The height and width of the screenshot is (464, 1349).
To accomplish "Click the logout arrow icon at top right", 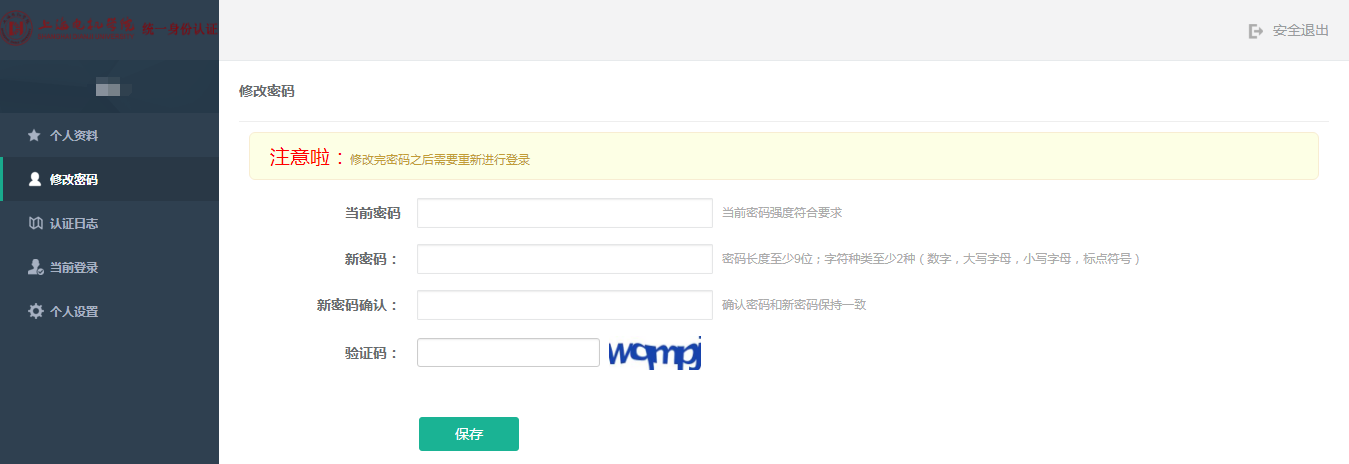I will [1256, 31].
